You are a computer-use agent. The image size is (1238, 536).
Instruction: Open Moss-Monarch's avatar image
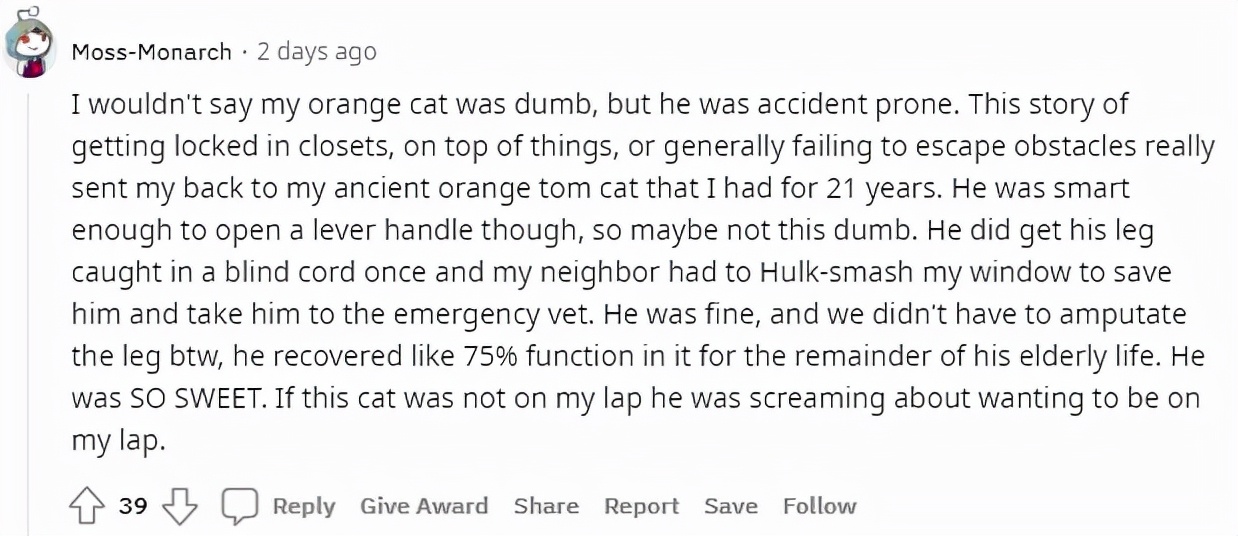[30, 45]
